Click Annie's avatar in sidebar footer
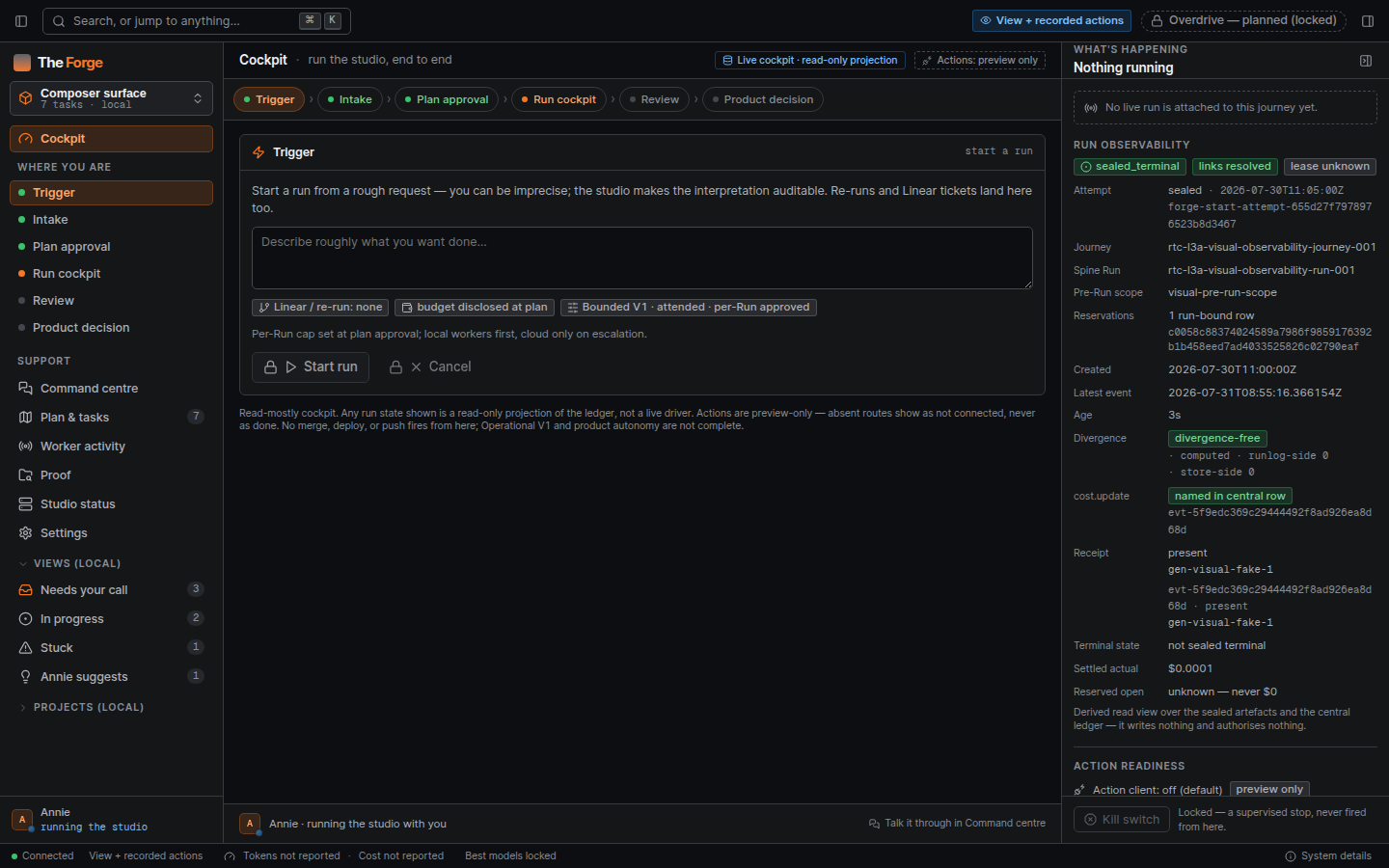1389x868 pixels. [x=22, y=820]
